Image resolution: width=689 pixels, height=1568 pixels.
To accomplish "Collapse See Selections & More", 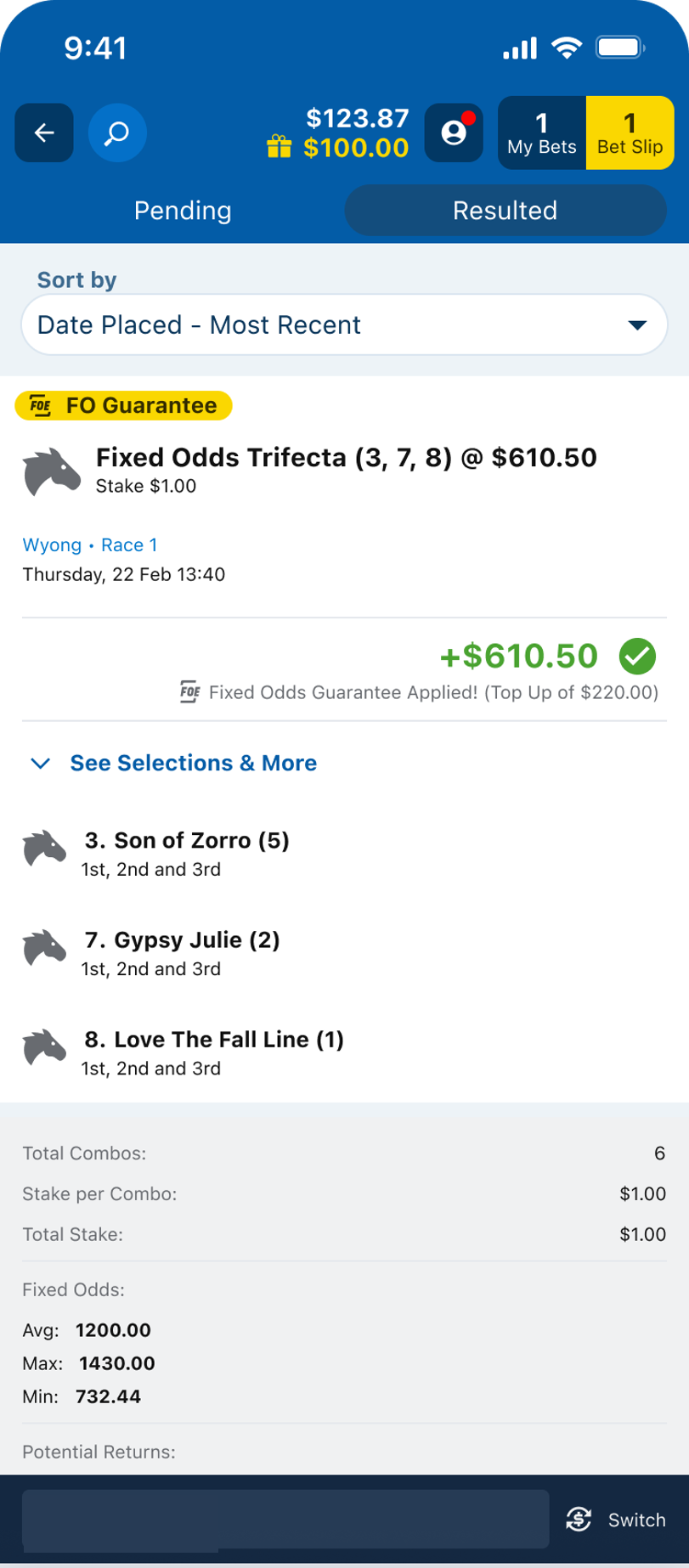I will (173, 763).
